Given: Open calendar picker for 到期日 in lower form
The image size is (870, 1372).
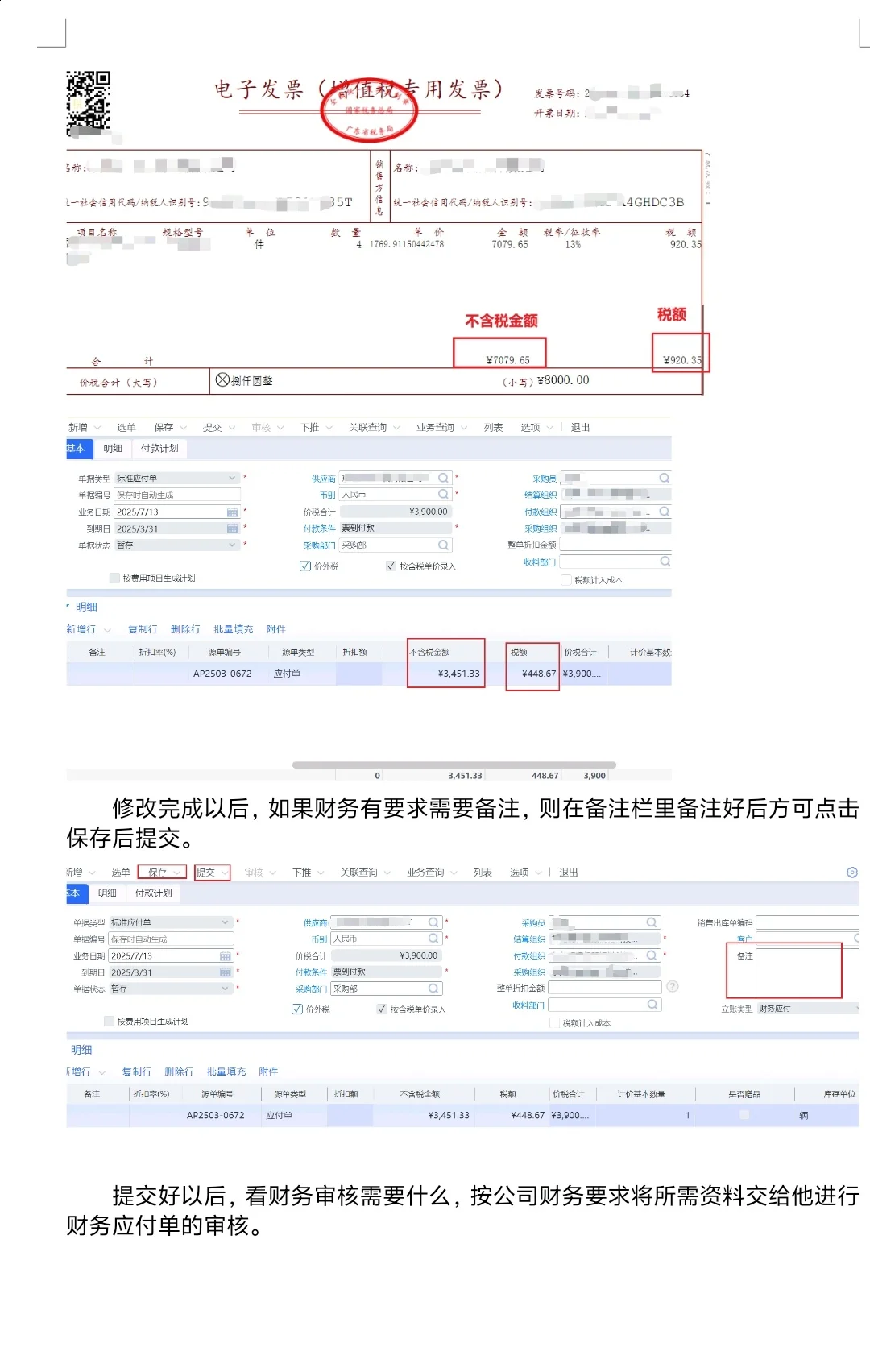Looking at the screenshot, I should click(226, 972).
